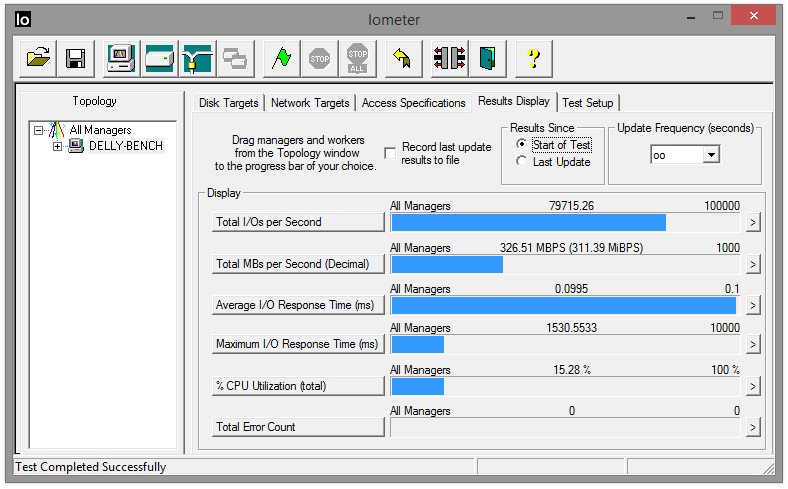
Task: Select the DELLY-BENCH computer icon
Action: click(76, 146)
